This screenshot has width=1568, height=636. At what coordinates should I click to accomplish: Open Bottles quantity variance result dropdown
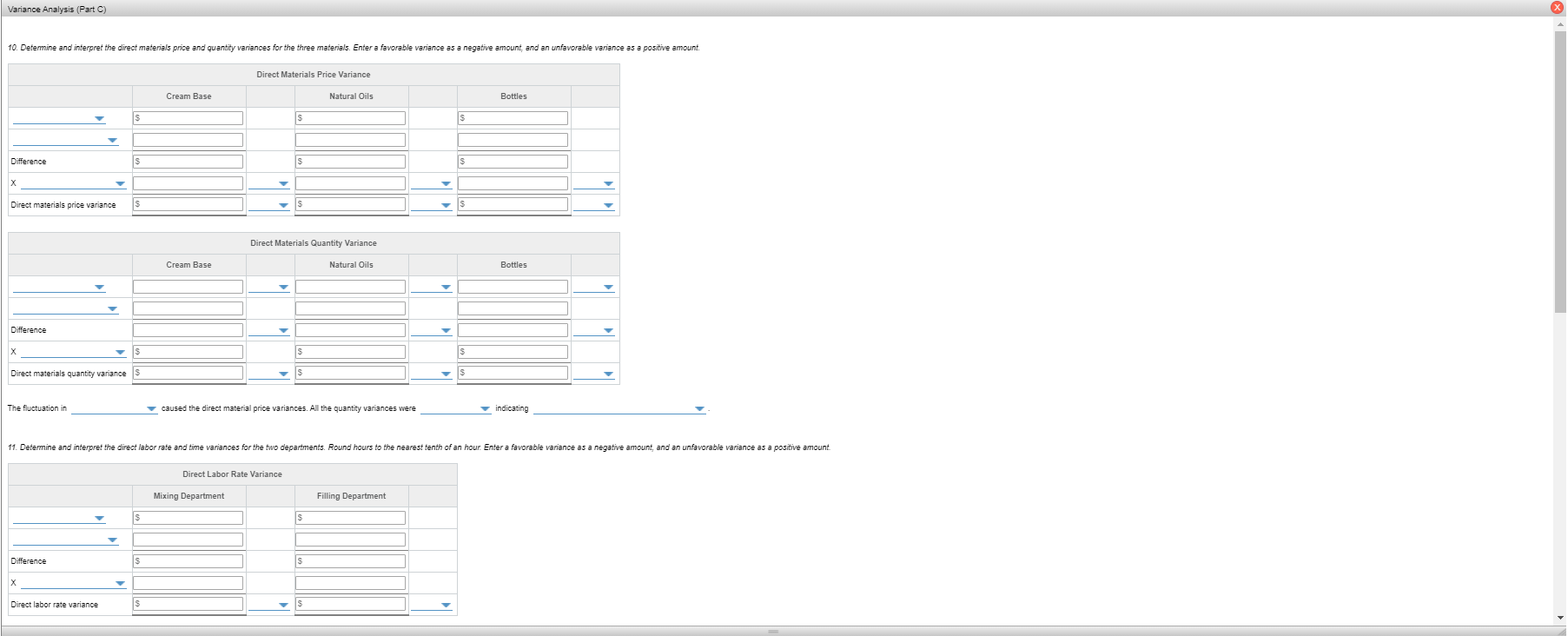pos(594,374)
